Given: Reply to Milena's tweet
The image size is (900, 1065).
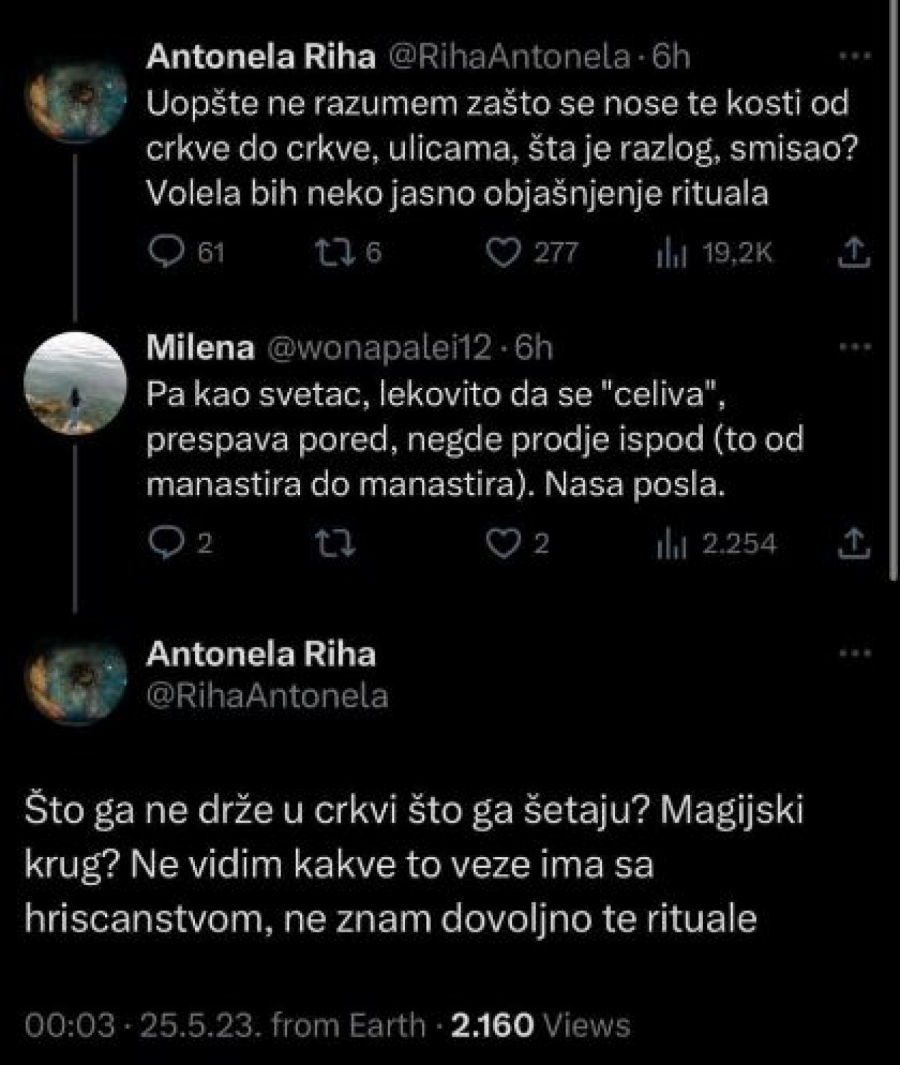Looking at the screenshot, I should 164,543.
